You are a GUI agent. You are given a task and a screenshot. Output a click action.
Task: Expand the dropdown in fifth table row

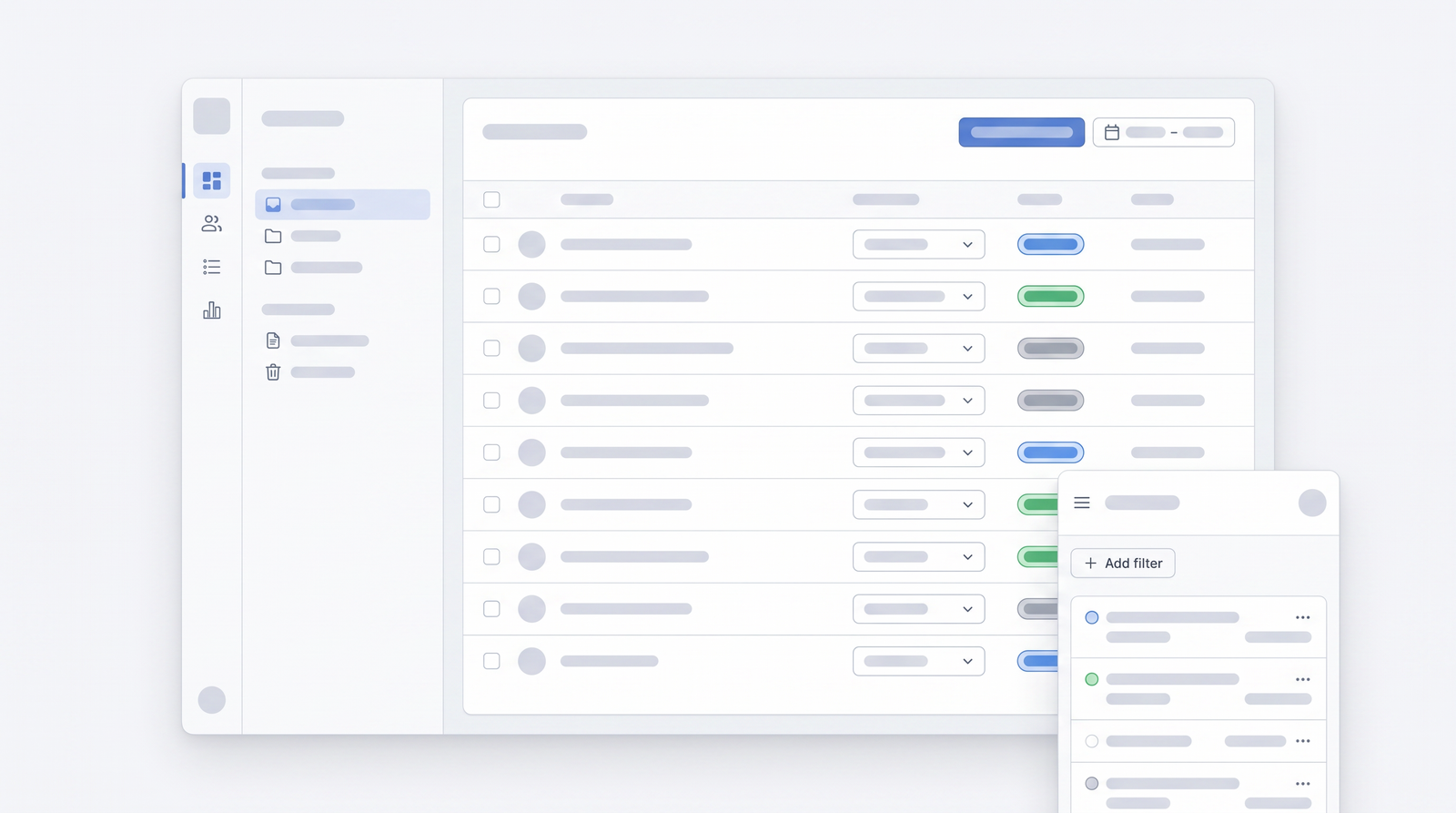[918, 452]
